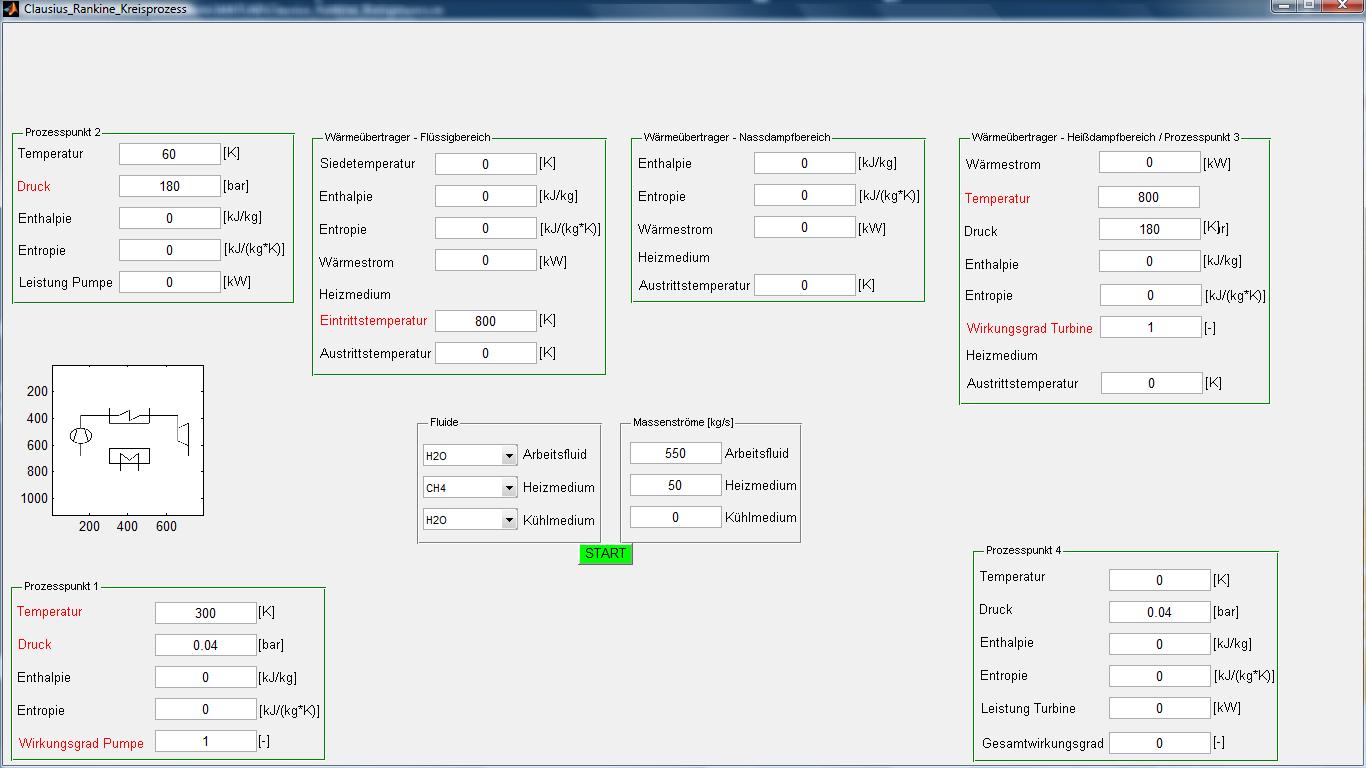Image resolution: width=1366 pixels, height=768 pixels.
Task: Select the Arbeitsfluid mass flow field
Action: [x=675, y=453]
